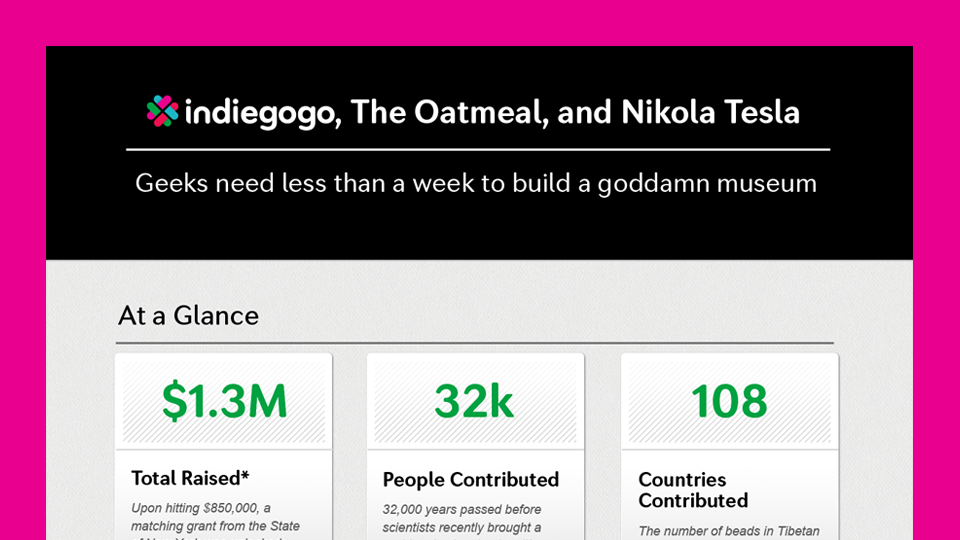Click the green $1.3M figure
The width and height of the screenshot is (960, 540).
pos(224,401)
